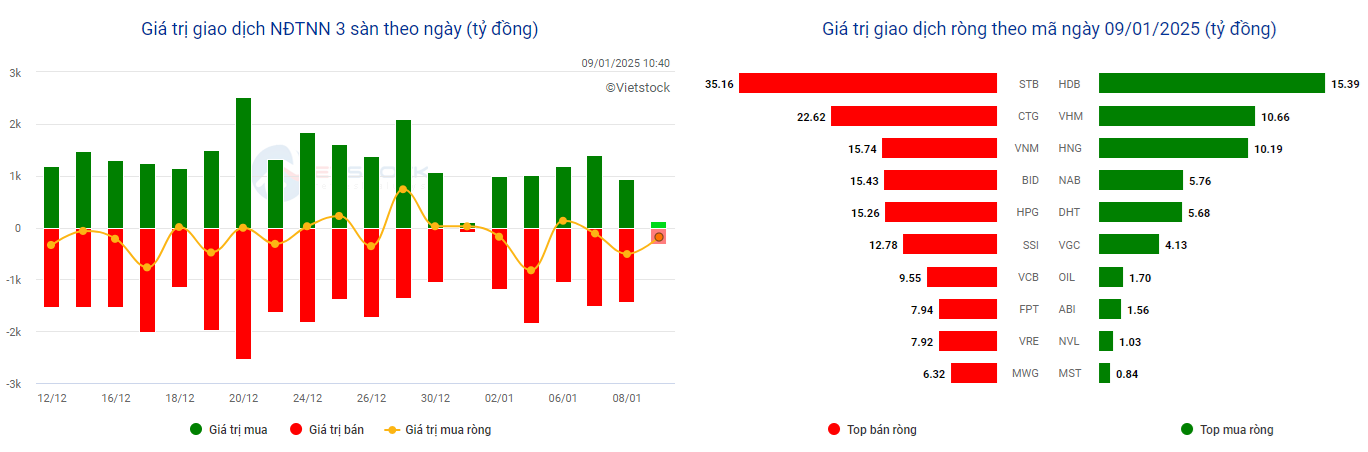
Task: Click the VHM green bar valued 10.66
Action: tap(1177, 116)
